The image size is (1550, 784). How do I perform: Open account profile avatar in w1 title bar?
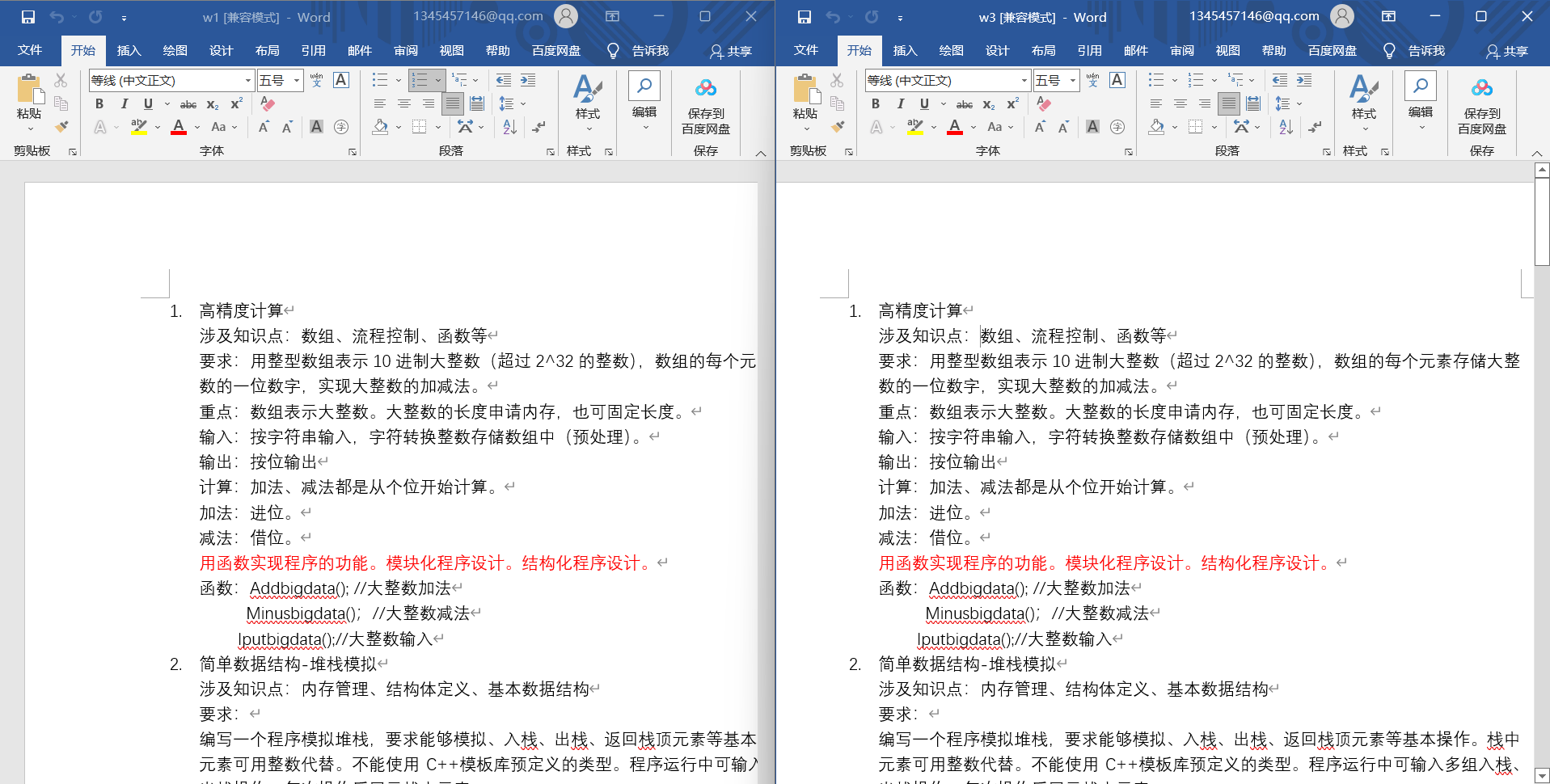566,16
